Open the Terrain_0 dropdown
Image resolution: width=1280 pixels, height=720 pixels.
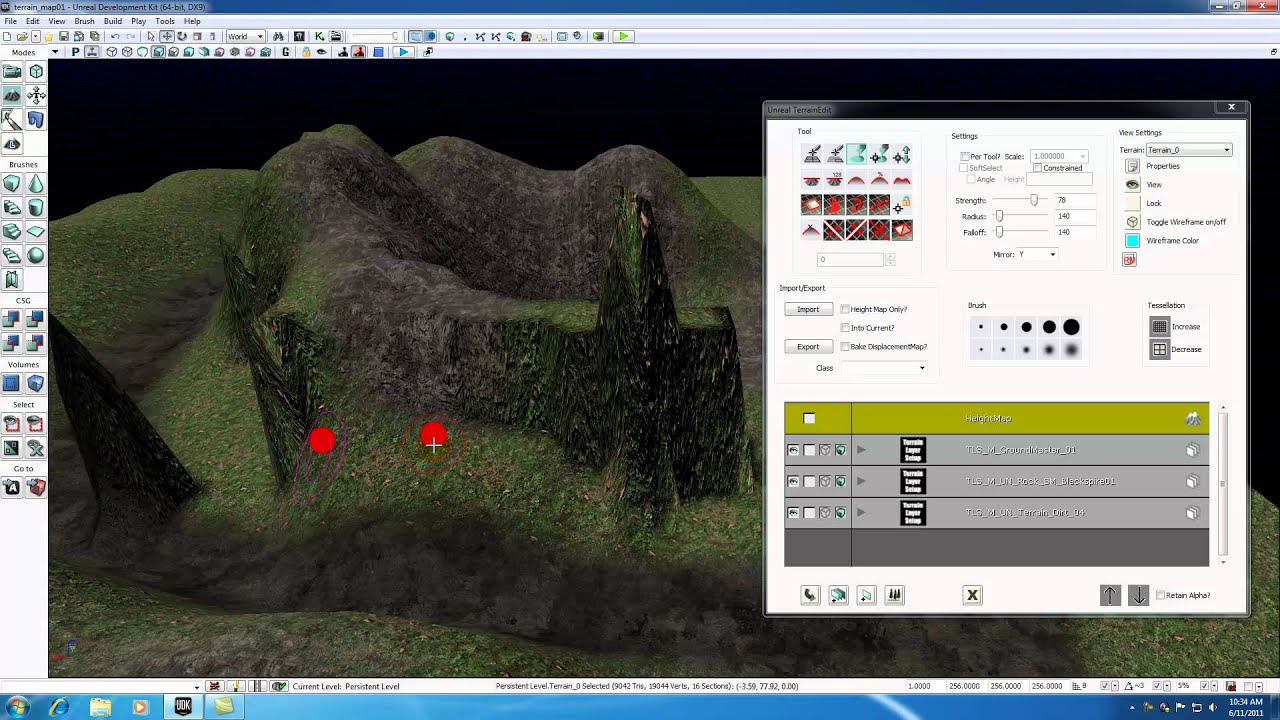pos(1188,150)
